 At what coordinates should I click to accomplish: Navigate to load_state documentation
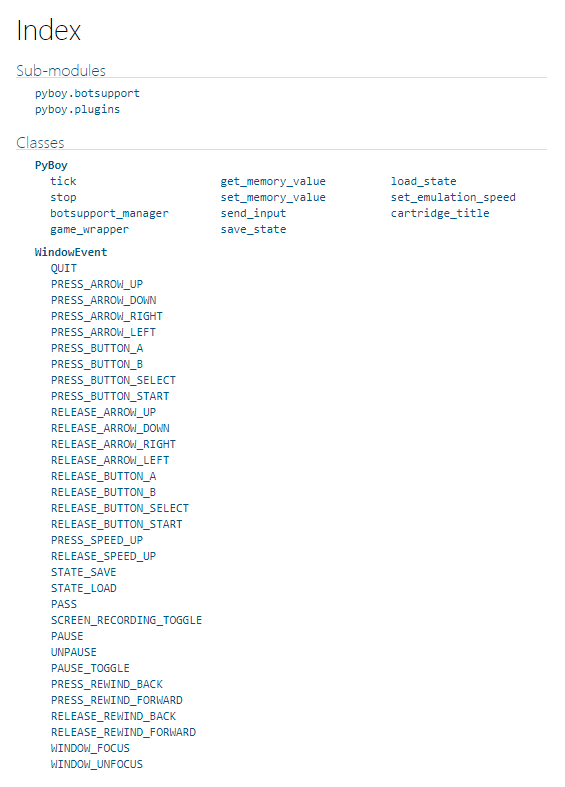click(x=423, y=181)
